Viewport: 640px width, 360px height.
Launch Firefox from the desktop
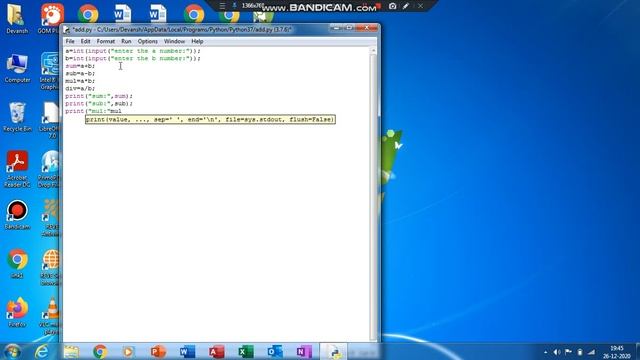(17, 313)
